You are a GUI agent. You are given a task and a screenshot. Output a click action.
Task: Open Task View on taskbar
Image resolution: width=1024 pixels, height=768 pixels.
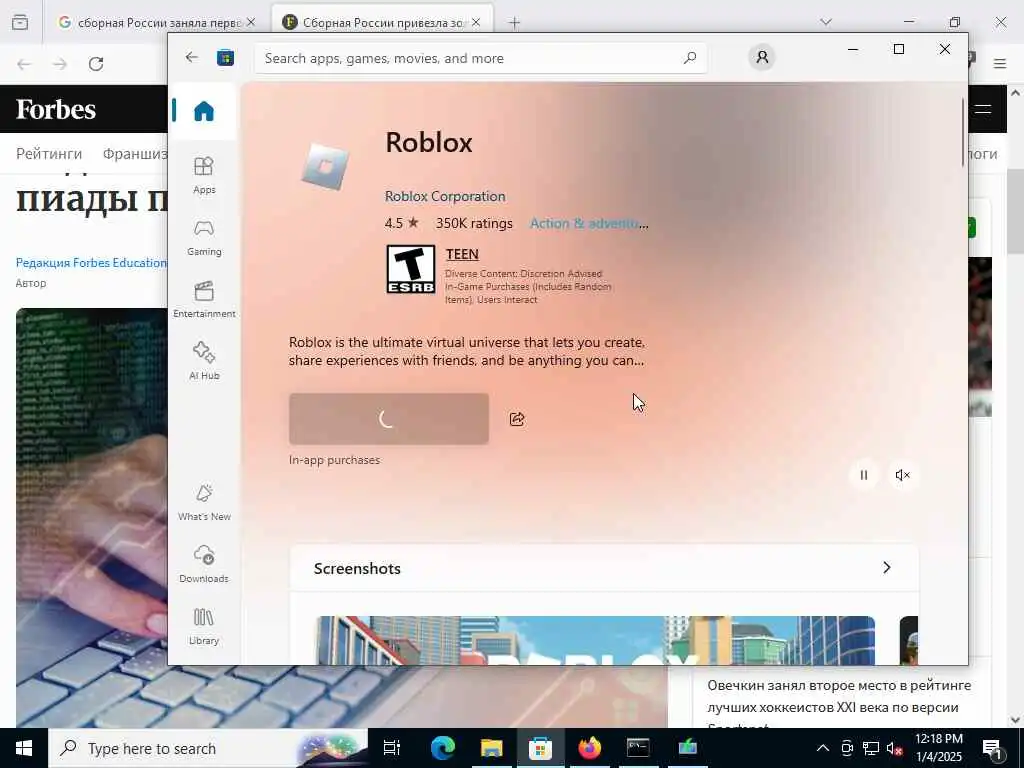(x=392, y=748)
